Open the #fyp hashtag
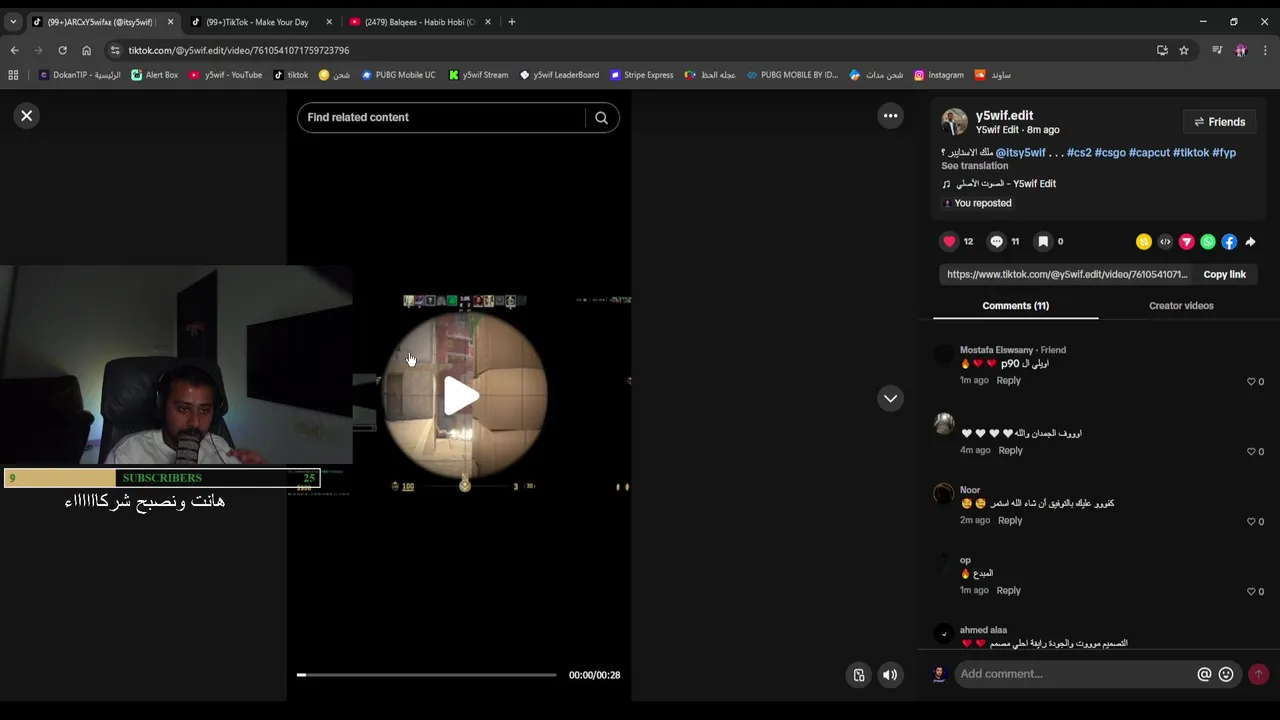Screen dimensions: 1280x720 coord(1224,153)
